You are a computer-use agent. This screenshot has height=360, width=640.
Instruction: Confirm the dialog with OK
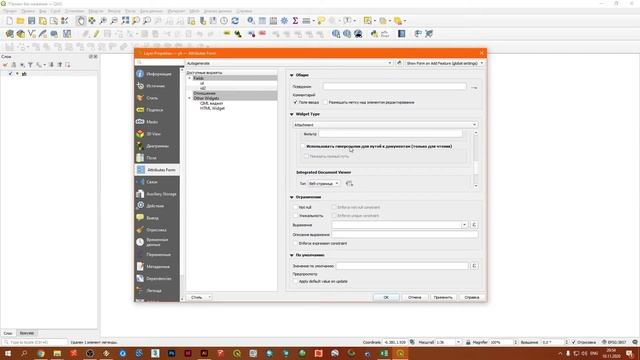pyautogui.click(x=386, y=297)
